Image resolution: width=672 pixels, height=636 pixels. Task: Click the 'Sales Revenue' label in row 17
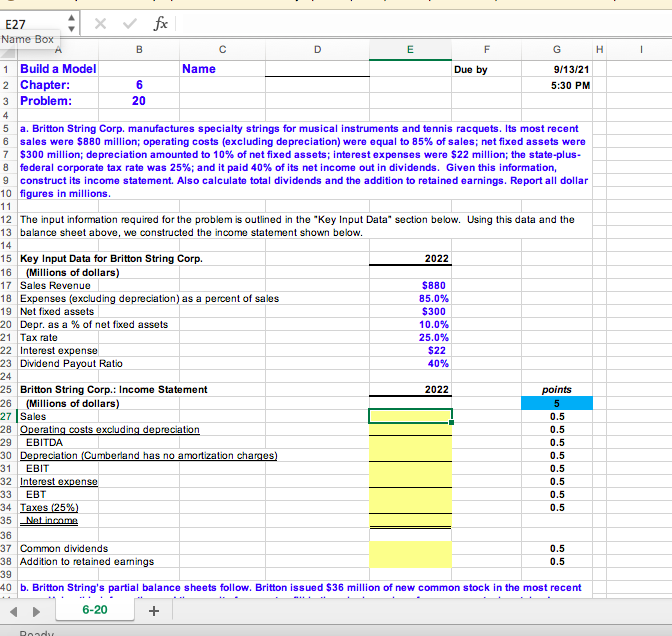click(x=55, y=285)
